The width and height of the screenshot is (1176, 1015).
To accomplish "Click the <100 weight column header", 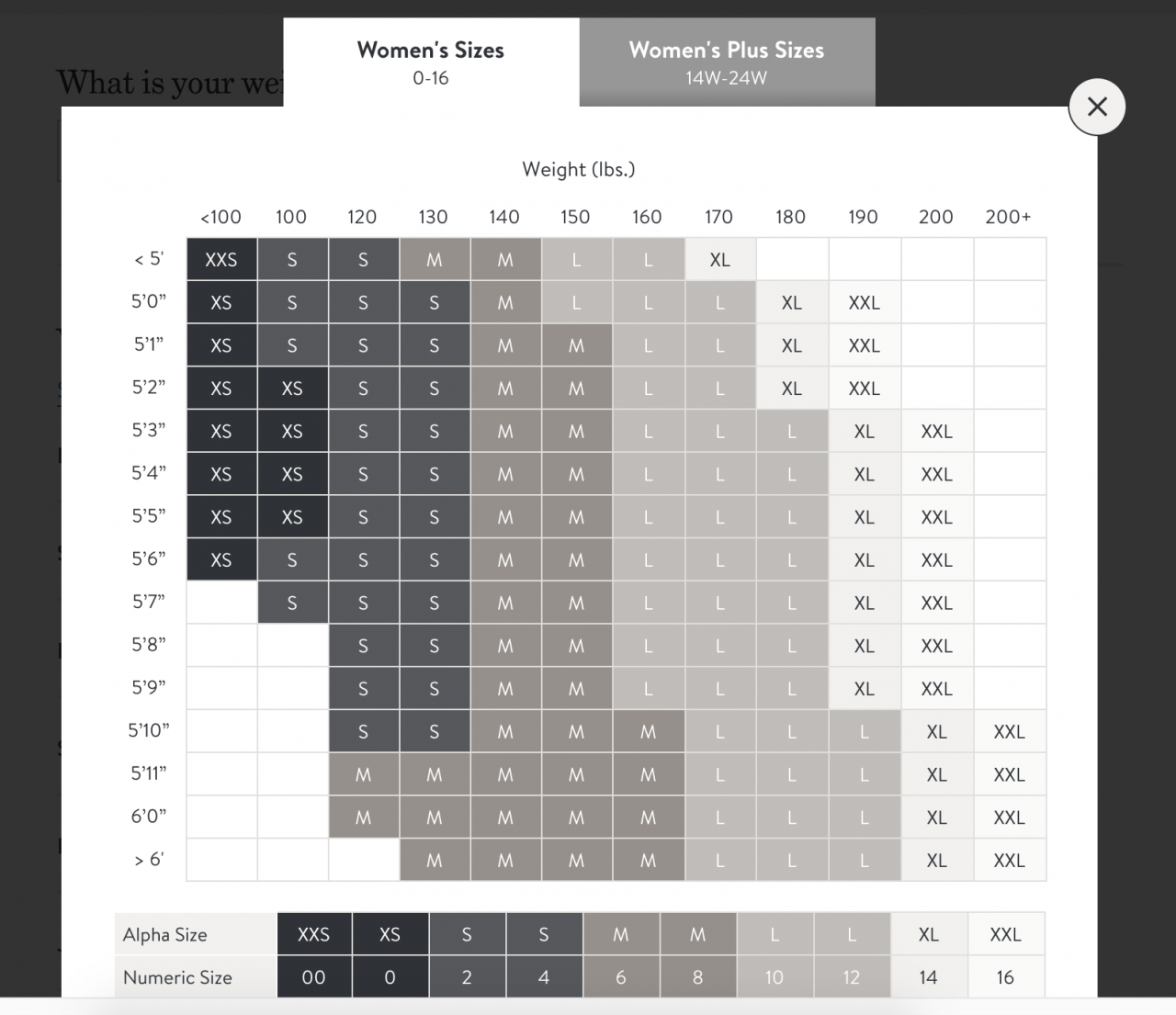I will click(220, 217).
